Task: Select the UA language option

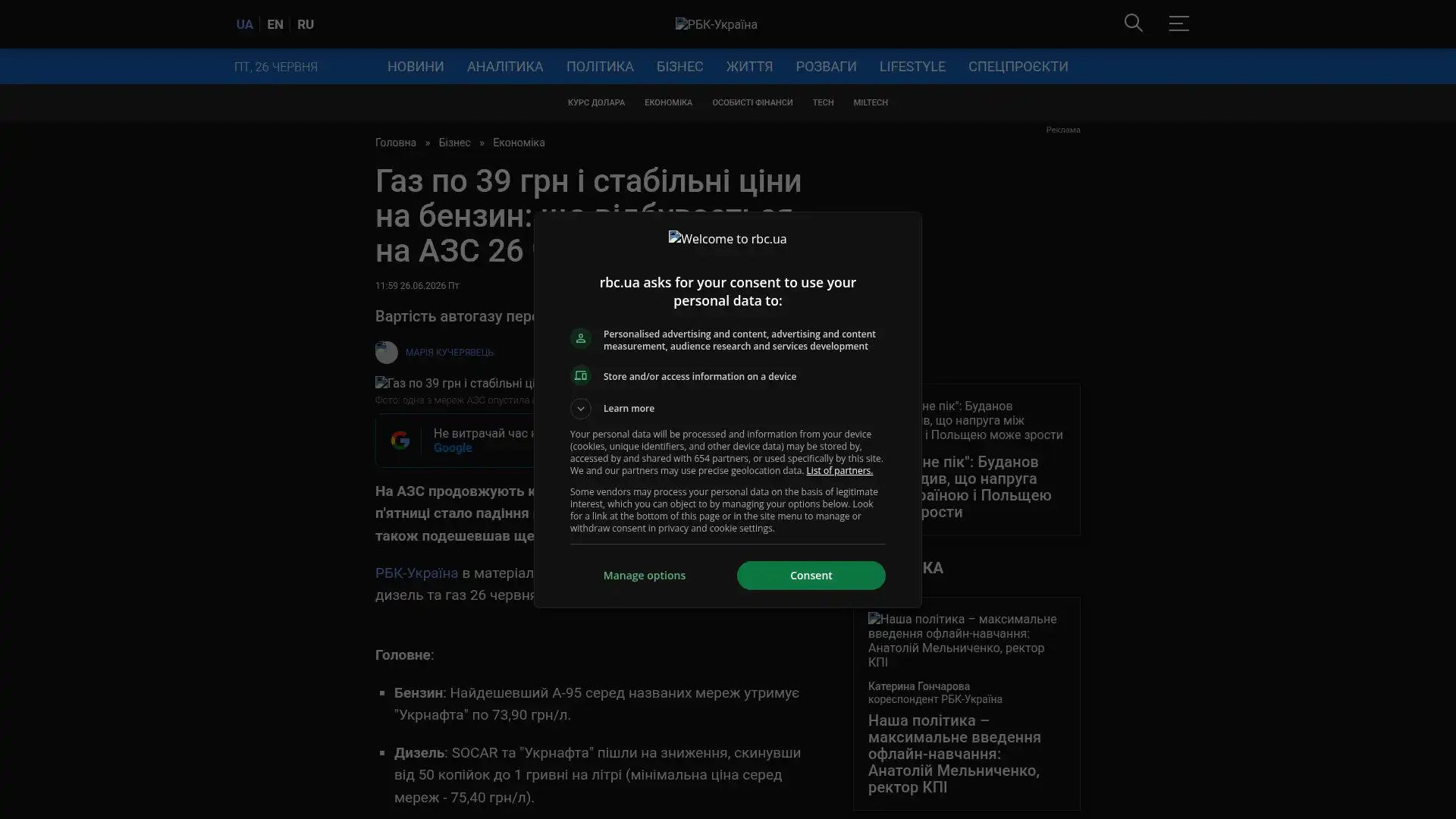Action: 244,24
